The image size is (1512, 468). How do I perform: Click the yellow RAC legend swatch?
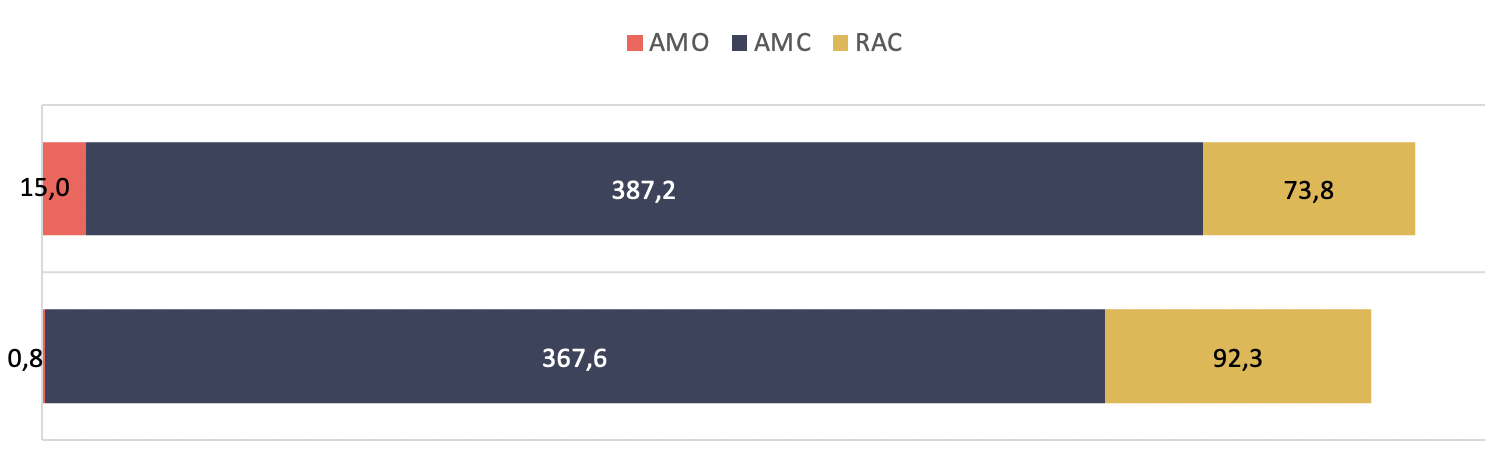[841, 43]
